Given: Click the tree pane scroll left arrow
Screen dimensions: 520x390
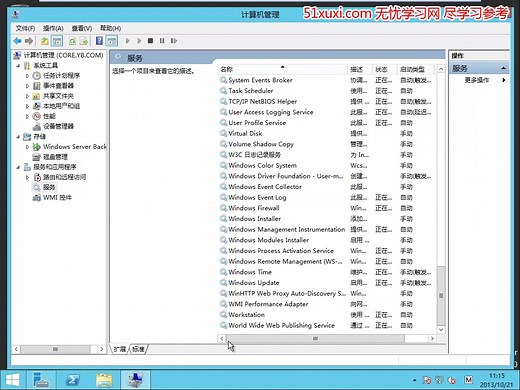Looking at the screenshot, I should [x=16, y=349].
